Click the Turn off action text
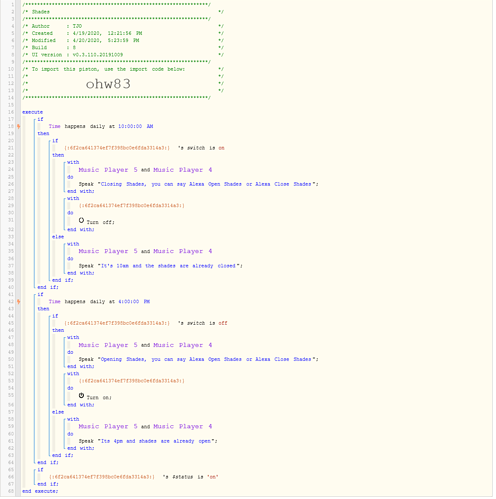Viewport: 496px width, 499px height. click(100, 222)
